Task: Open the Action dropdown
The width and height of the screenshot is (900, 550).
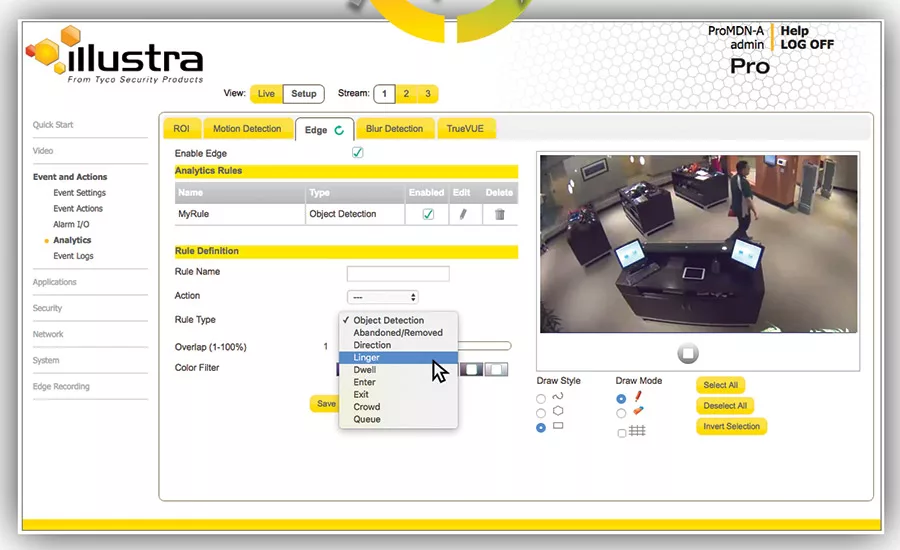Action: coord(382,297)
